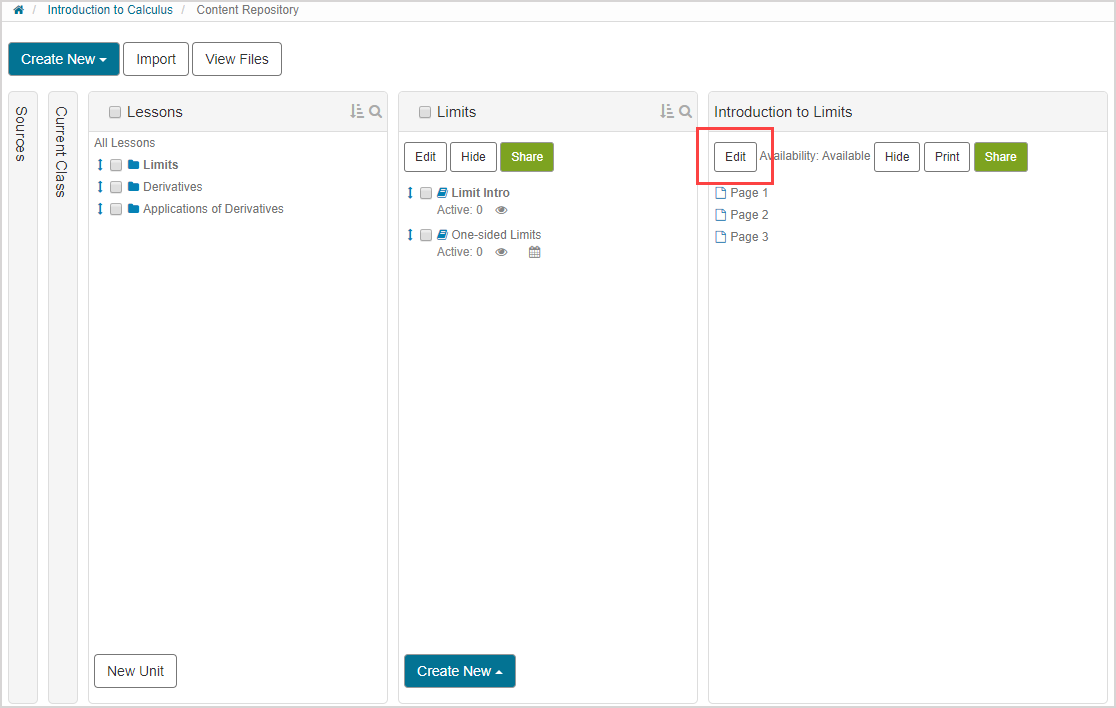Check the Derivatives folder checkbox
This screenshot has width=1116, height=708.
[x=116, y=187]
